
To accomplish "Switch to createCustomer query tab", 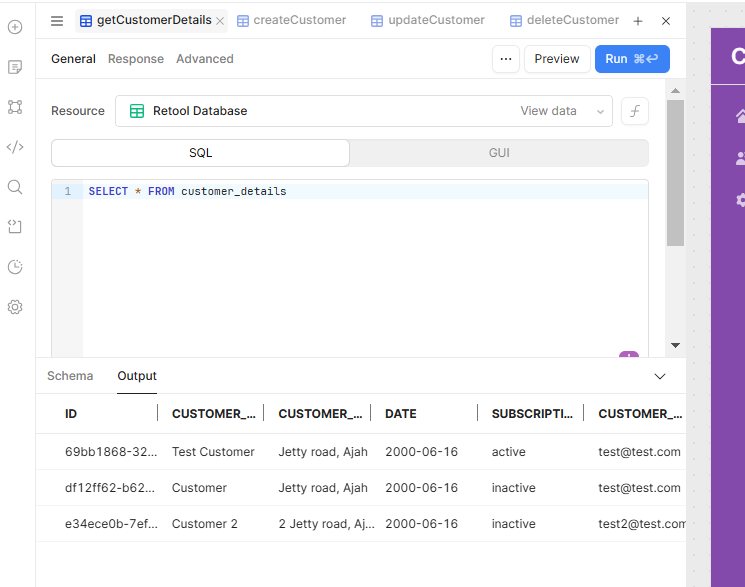I will (x=292, y=20).
